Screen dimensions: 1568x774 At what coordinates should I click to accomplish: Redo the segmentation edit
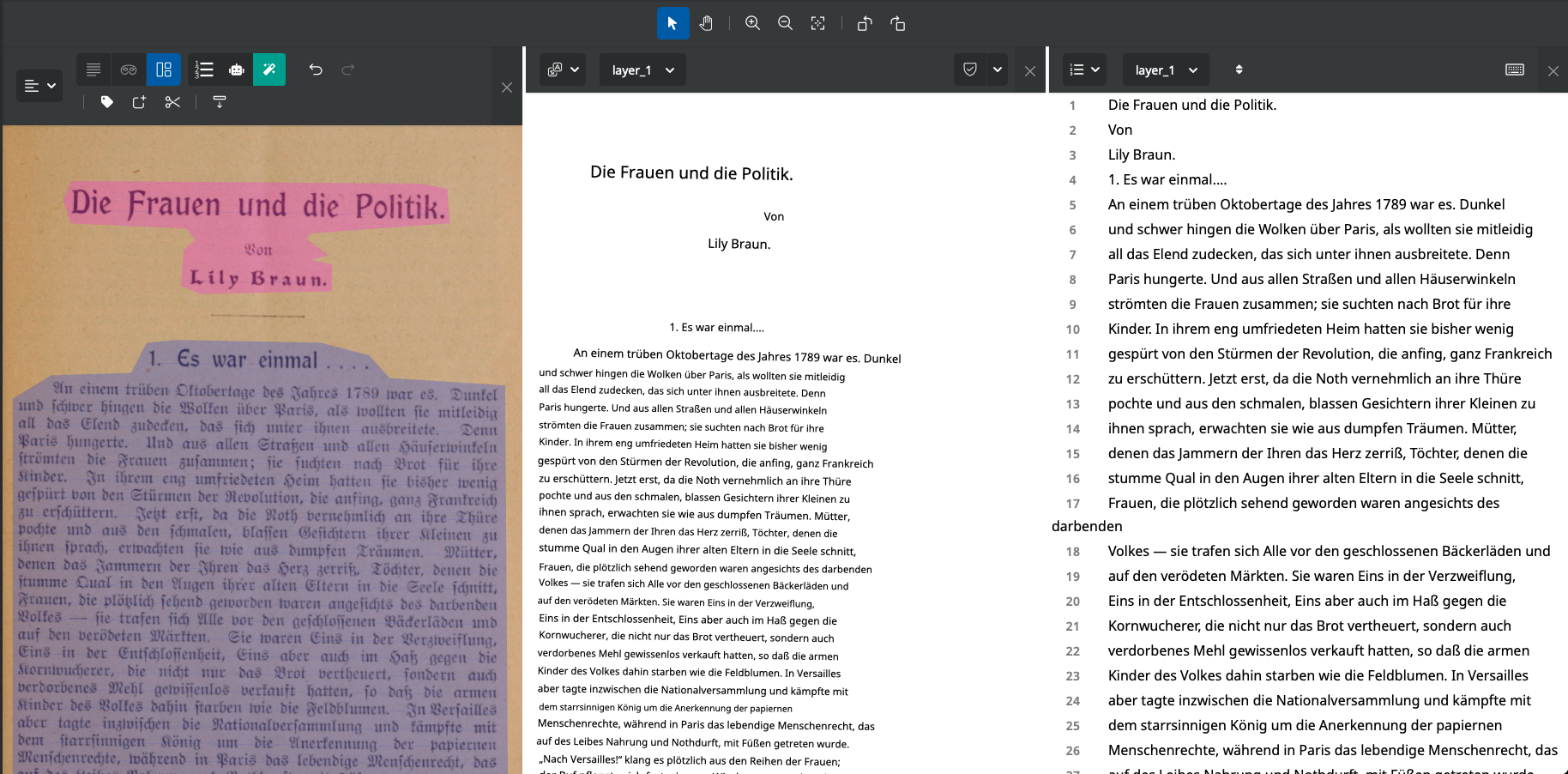348,70
